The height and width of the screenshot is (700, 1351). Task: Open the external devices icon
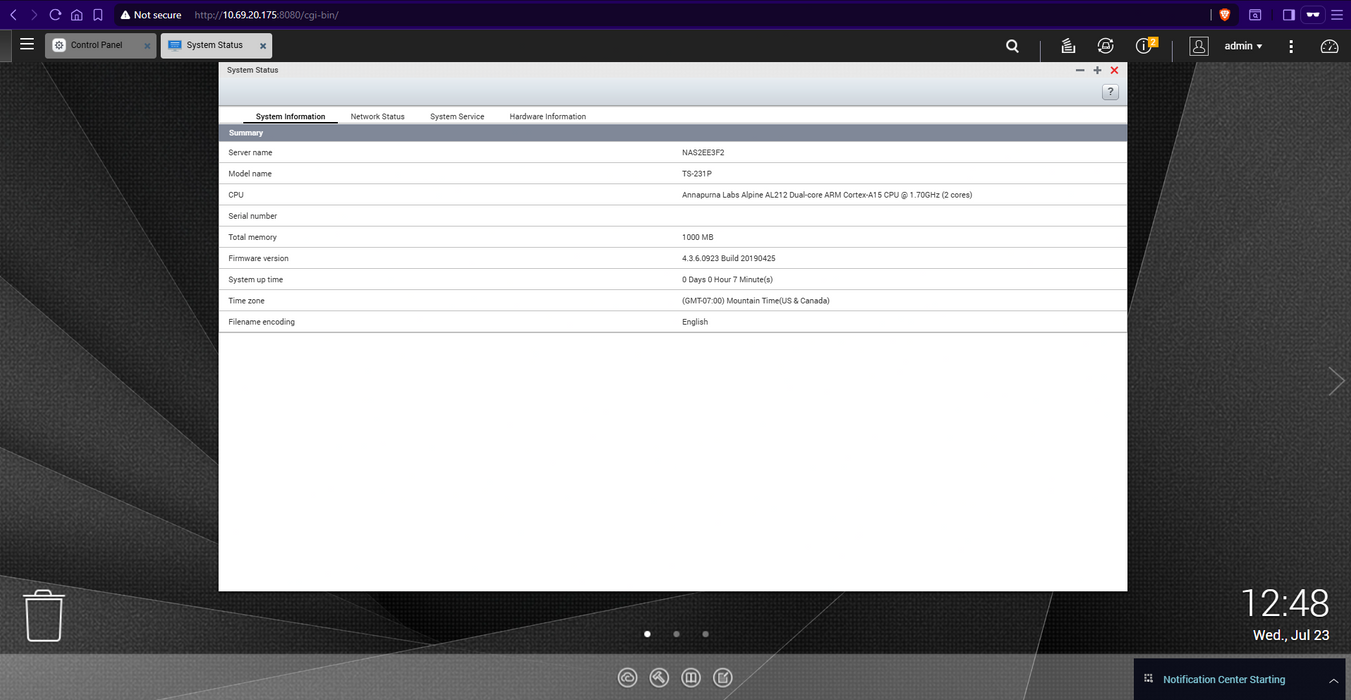click(1105, 46)
